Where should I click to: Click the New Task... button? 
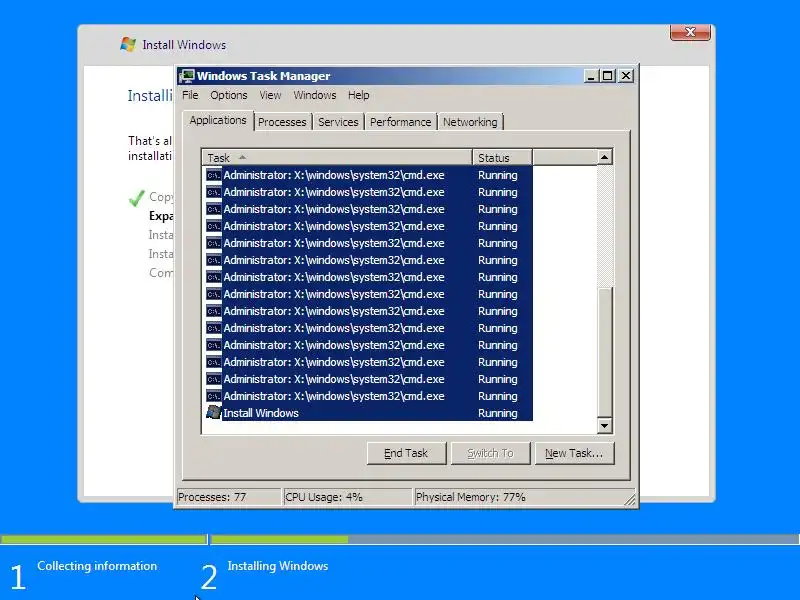coord(574,453)
